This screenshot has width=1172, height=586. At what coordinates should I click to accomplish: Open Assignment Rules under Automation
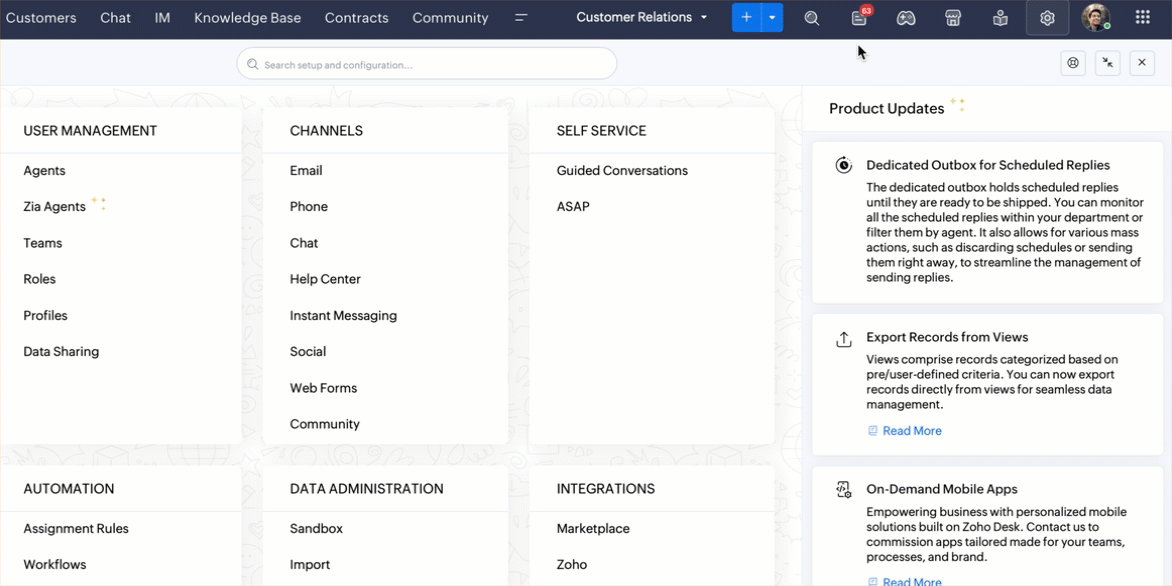coord(76,529)
